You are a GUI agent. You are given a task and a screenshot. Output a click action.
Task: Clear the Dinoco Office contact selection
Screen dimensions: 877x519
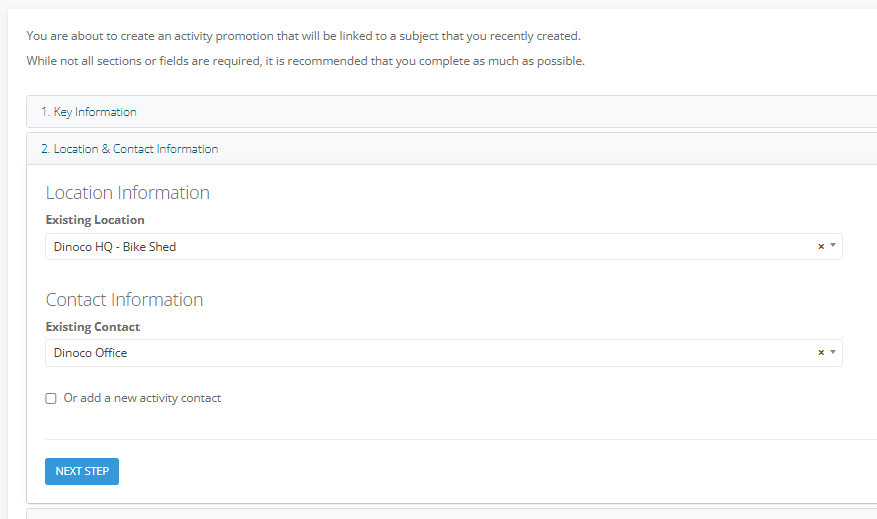[x=821, y=353]
